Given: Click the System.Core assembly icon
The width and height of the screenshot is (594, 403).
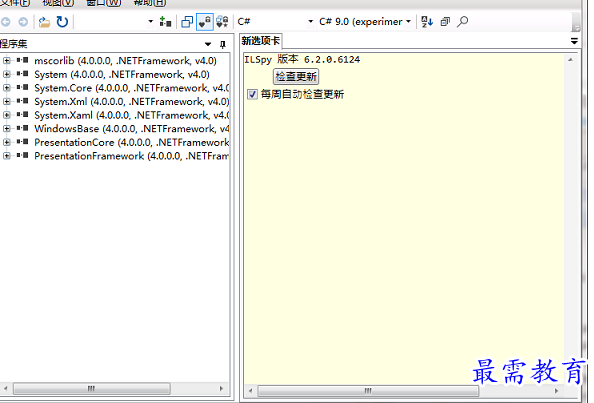Looking at the screenshot, I should point(22,87).
